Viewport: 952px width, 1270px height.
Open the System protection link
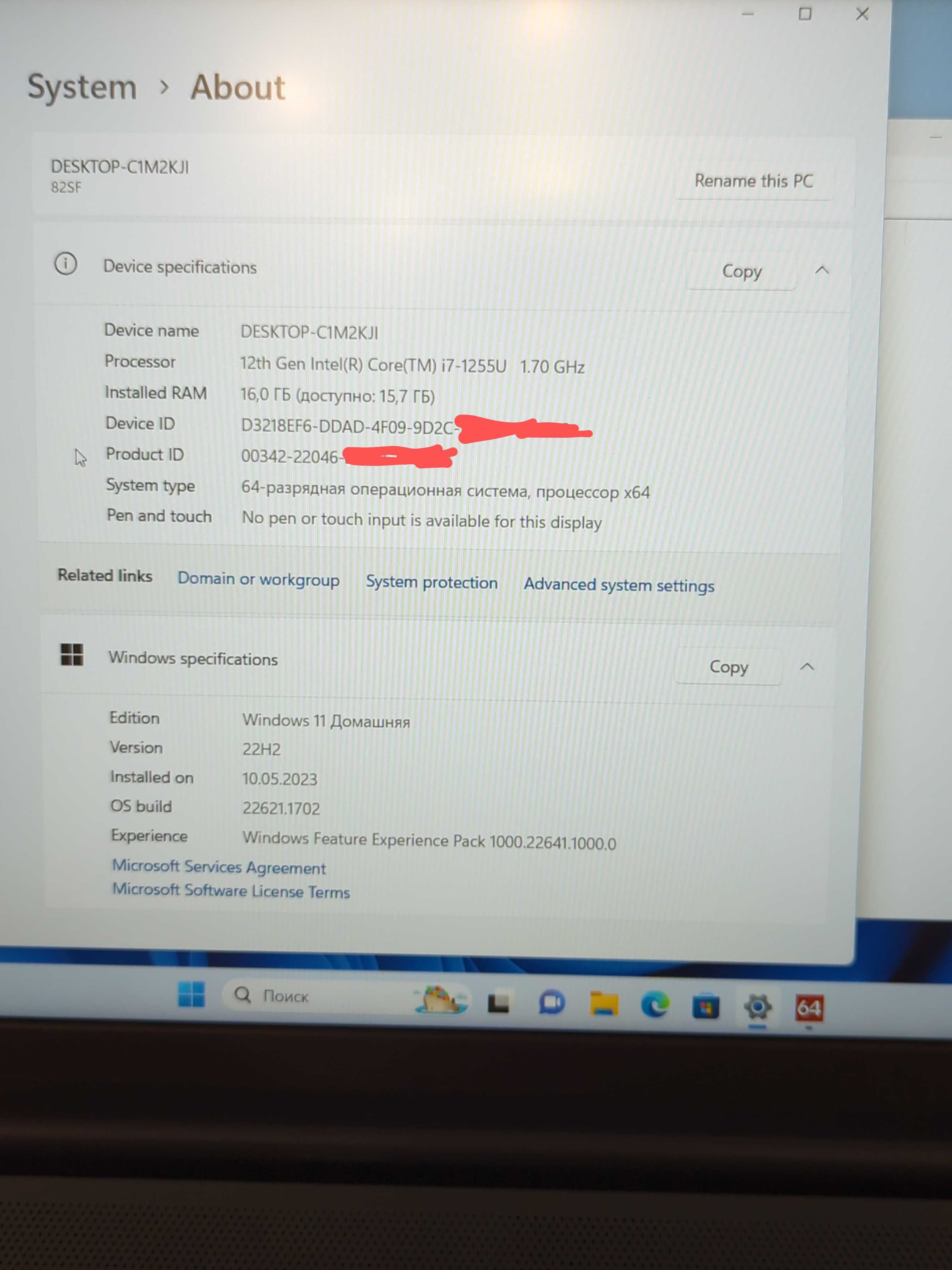click(432, 582)
